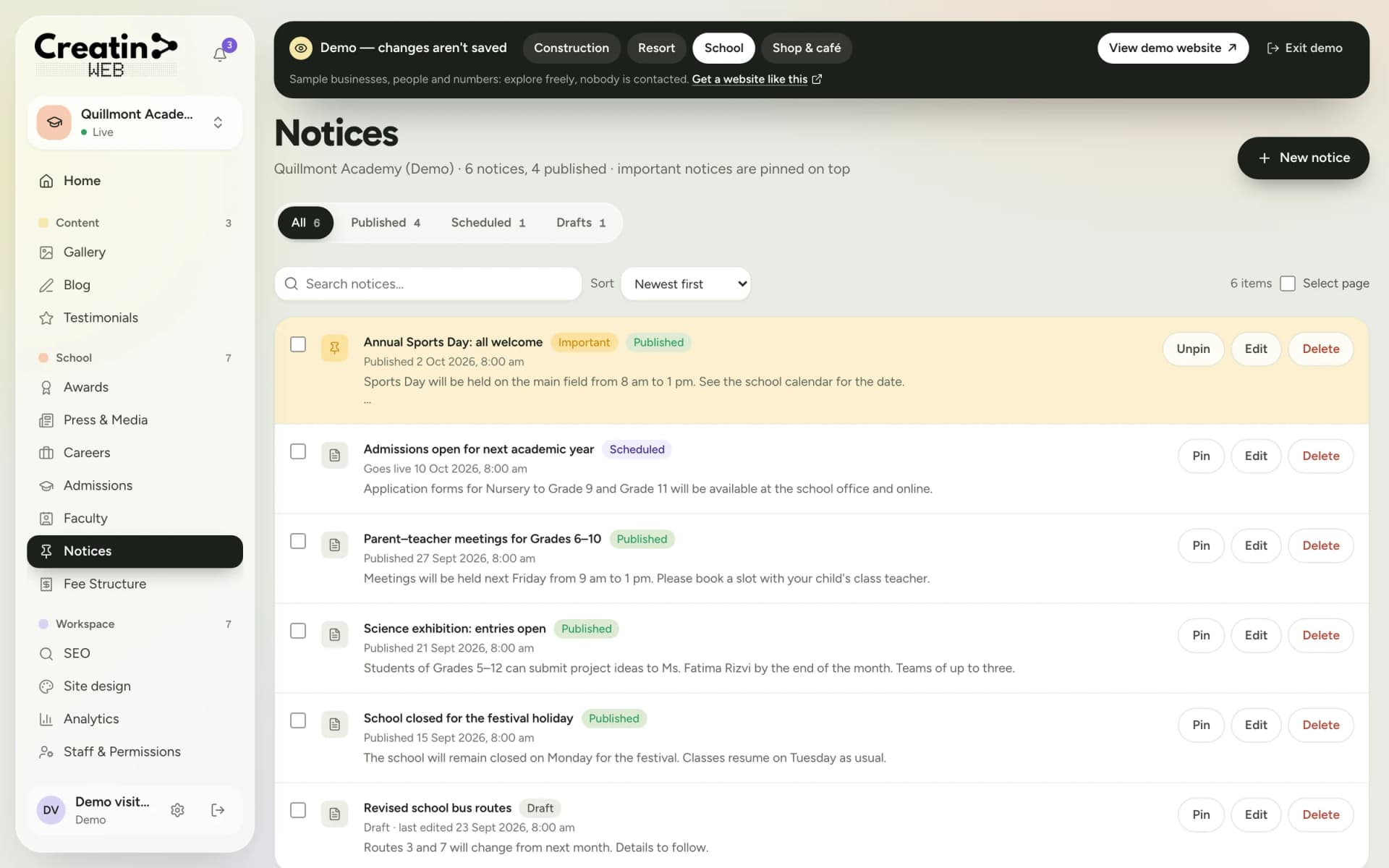Click the Search notices input field
The width and height of the screenshot is (1389, 868).
point(428,284)
